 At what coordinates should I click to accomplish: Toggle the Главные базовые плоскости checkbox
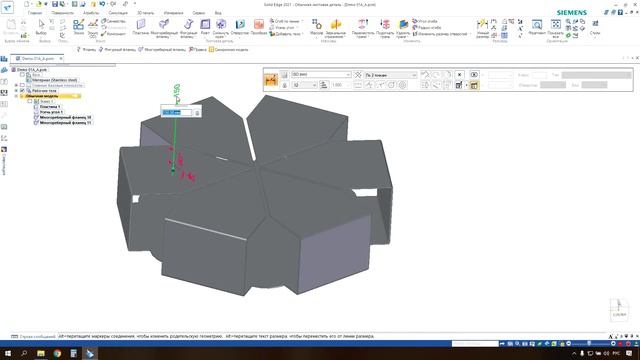tap(22, 85)
